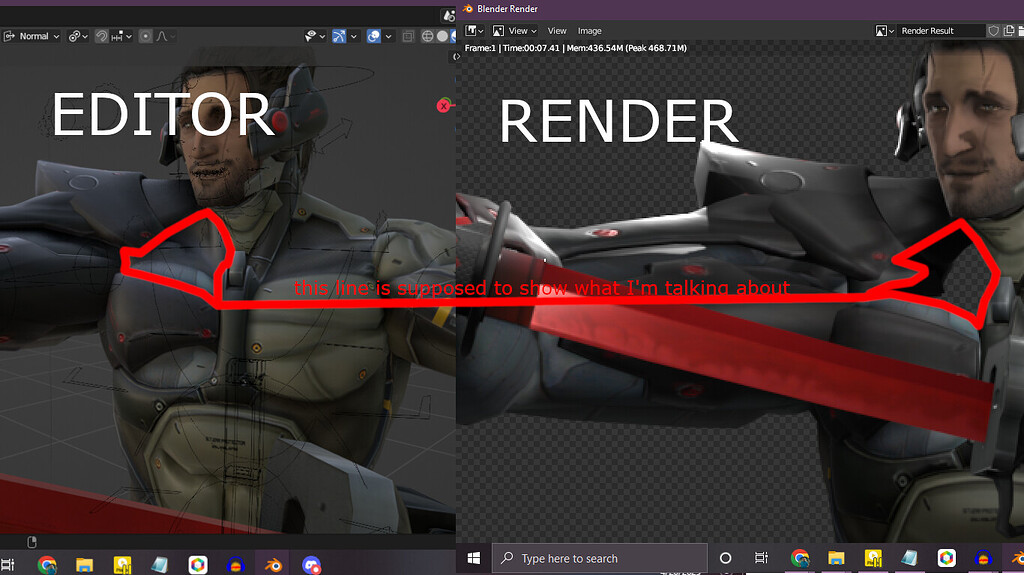Open Chrome from the left taskbar
Viewport: 1024px width, 575px height.
tap(47, 565)
